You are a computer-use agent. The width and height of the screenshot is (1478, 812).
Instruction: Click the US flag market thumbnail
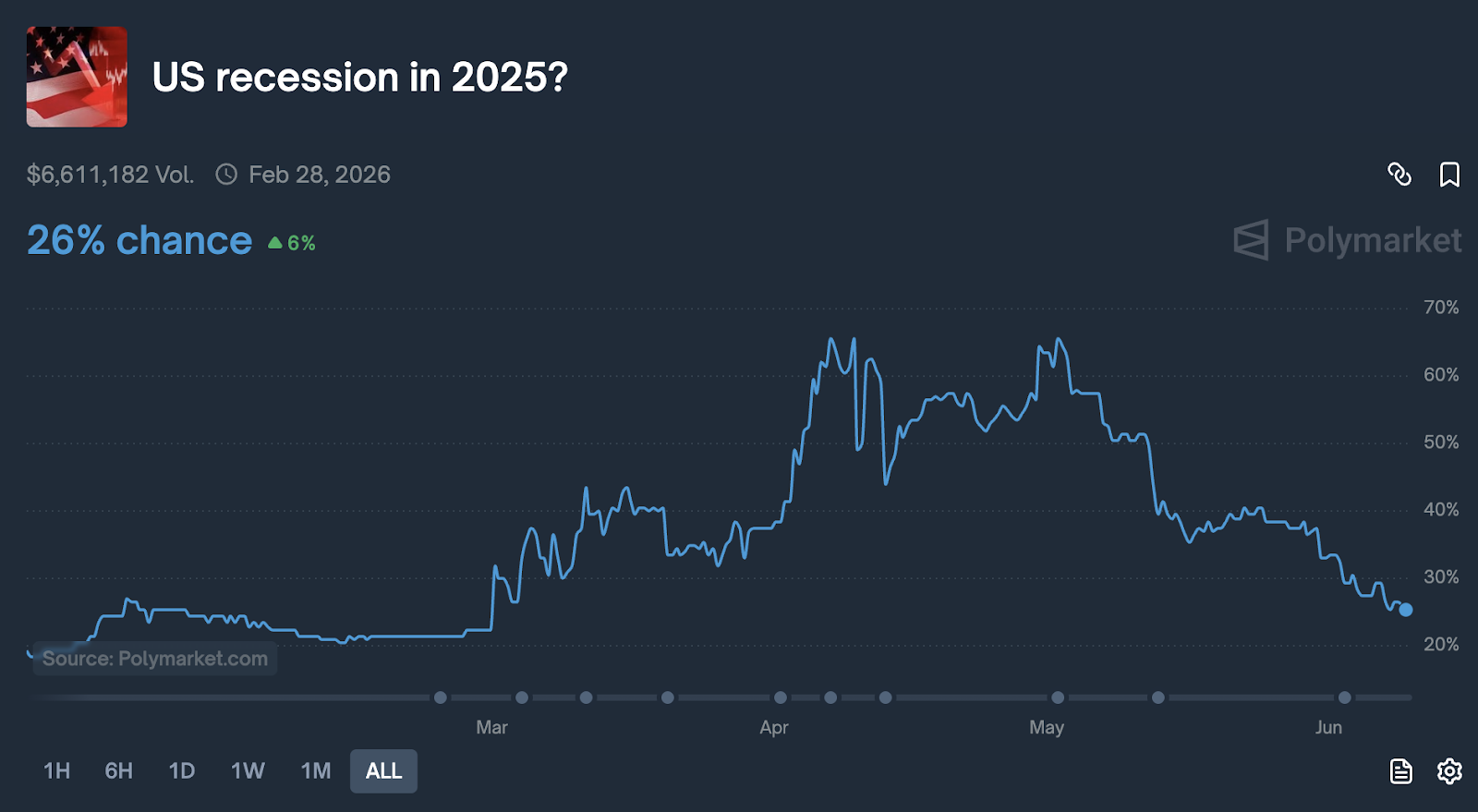[x=77, y=77]
